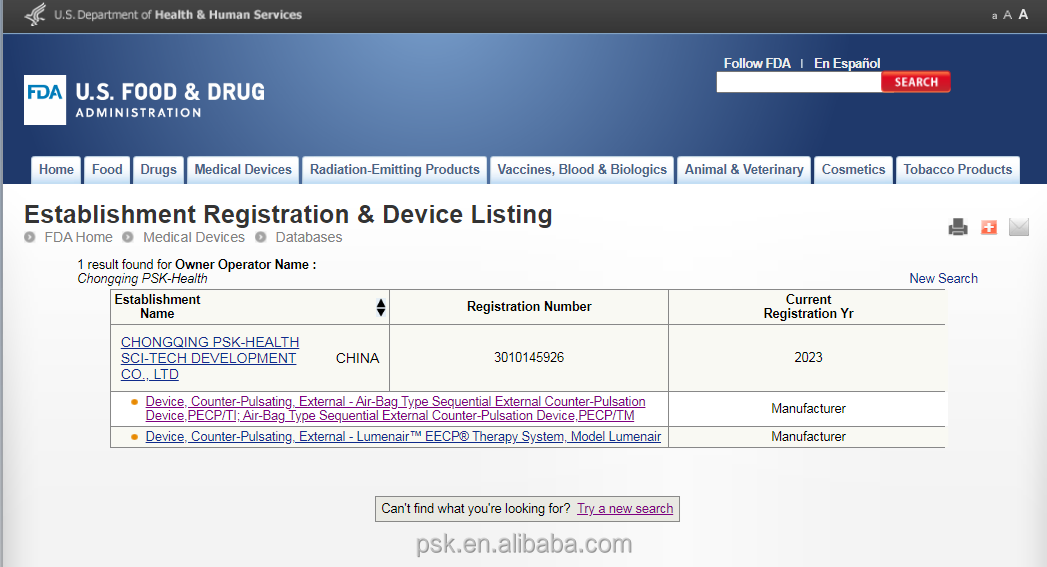Open Chongqing PSK-Health establishment link

[x=209, y=358]
